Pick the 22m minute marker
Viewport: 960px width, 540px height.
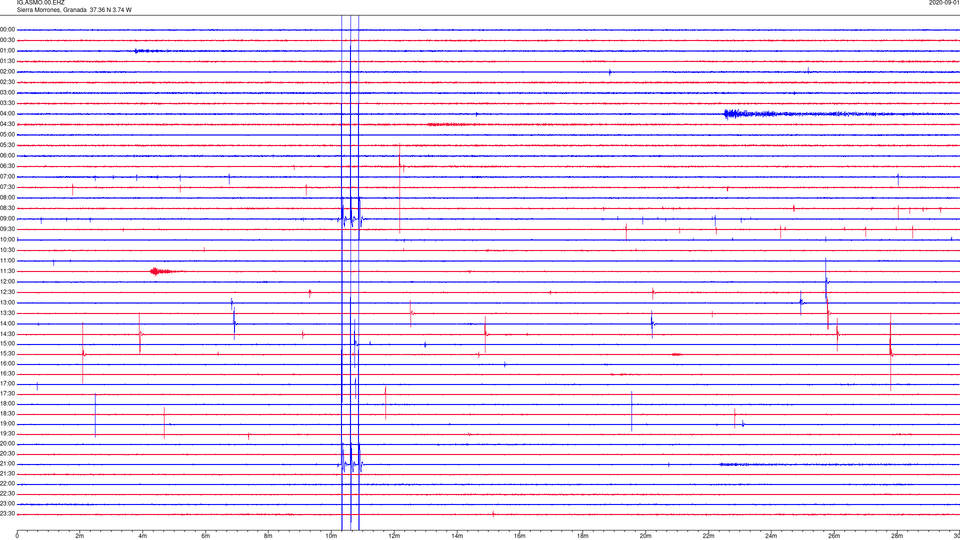click(708, 536)
